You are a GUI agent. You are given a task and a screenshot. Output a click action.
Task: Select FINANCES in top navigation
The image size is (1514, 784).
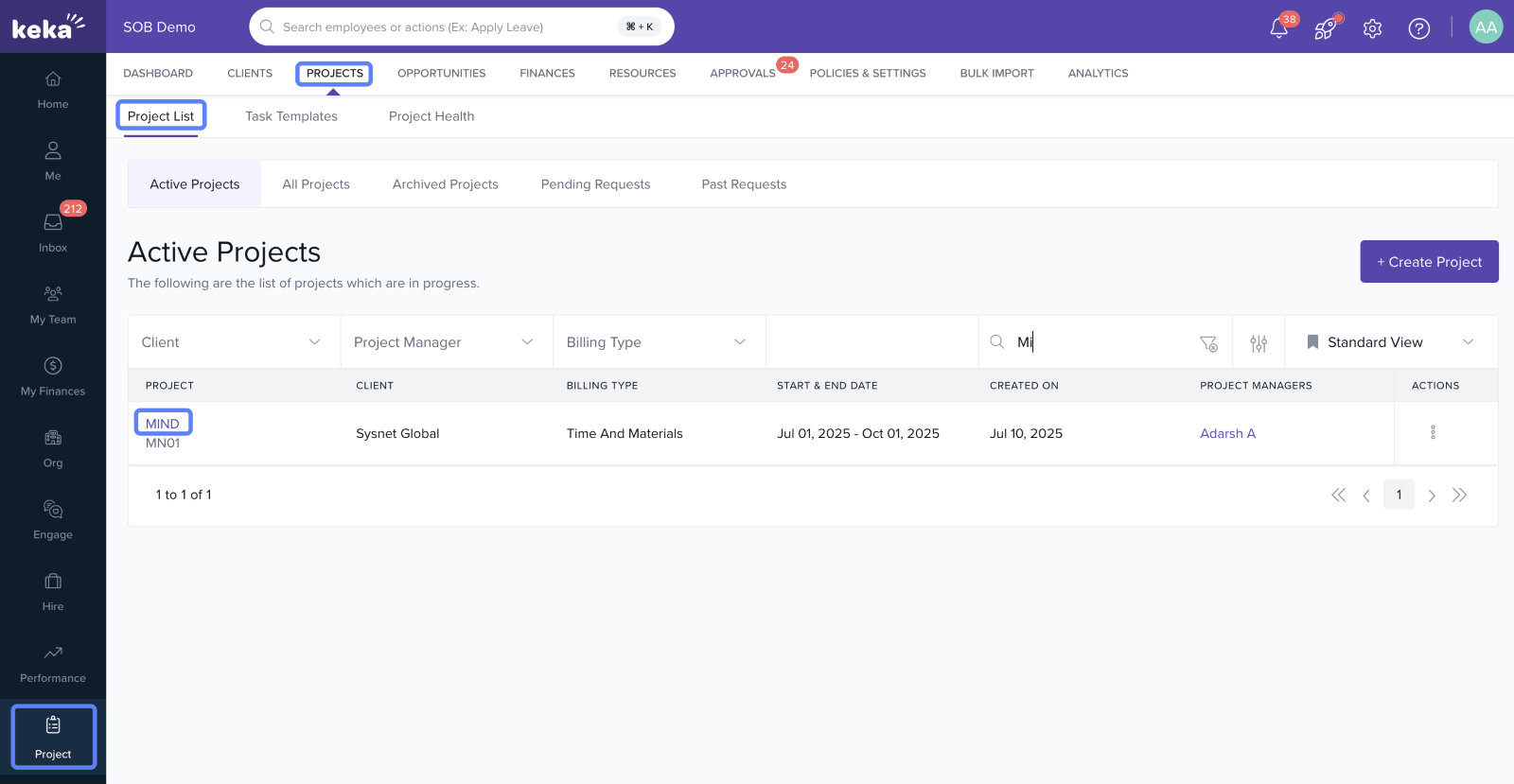click(547, 73)
